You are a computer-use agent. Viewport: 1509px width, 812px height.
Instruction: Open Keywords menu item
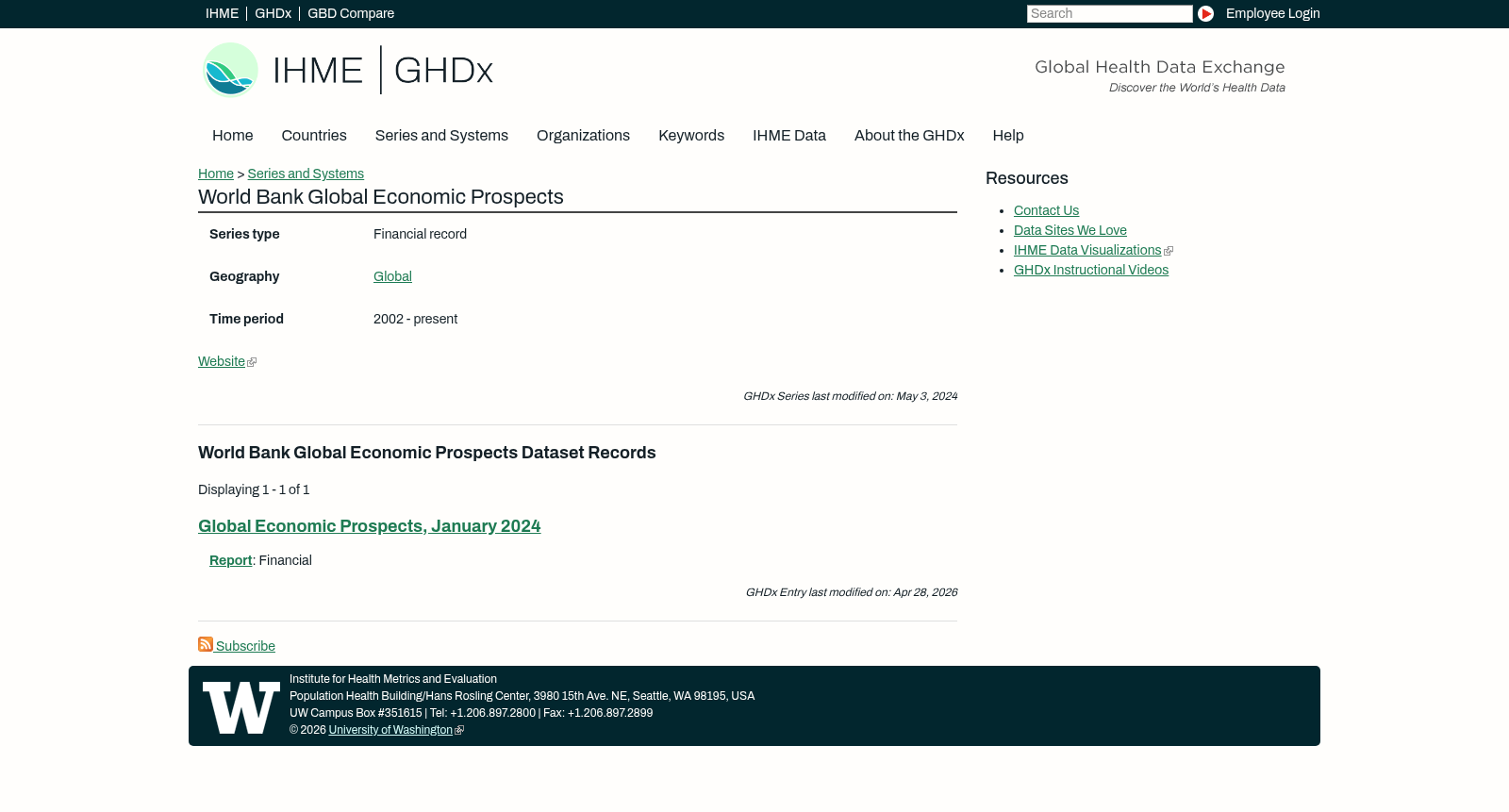click(x=691, y=136)
